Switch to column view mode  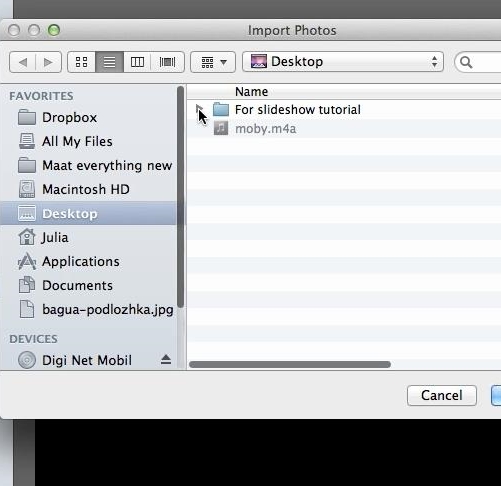137,62
